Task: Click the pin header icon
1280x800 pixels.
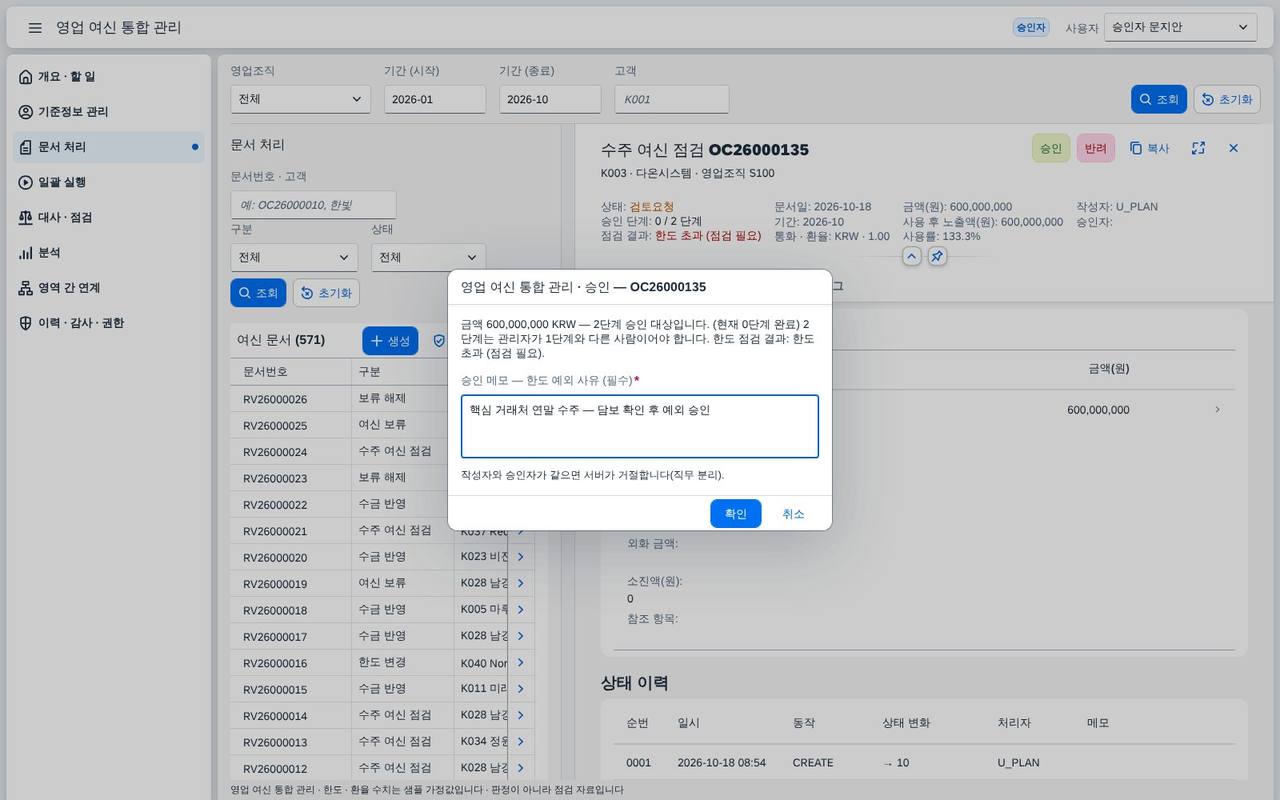Action: point(937,256)
